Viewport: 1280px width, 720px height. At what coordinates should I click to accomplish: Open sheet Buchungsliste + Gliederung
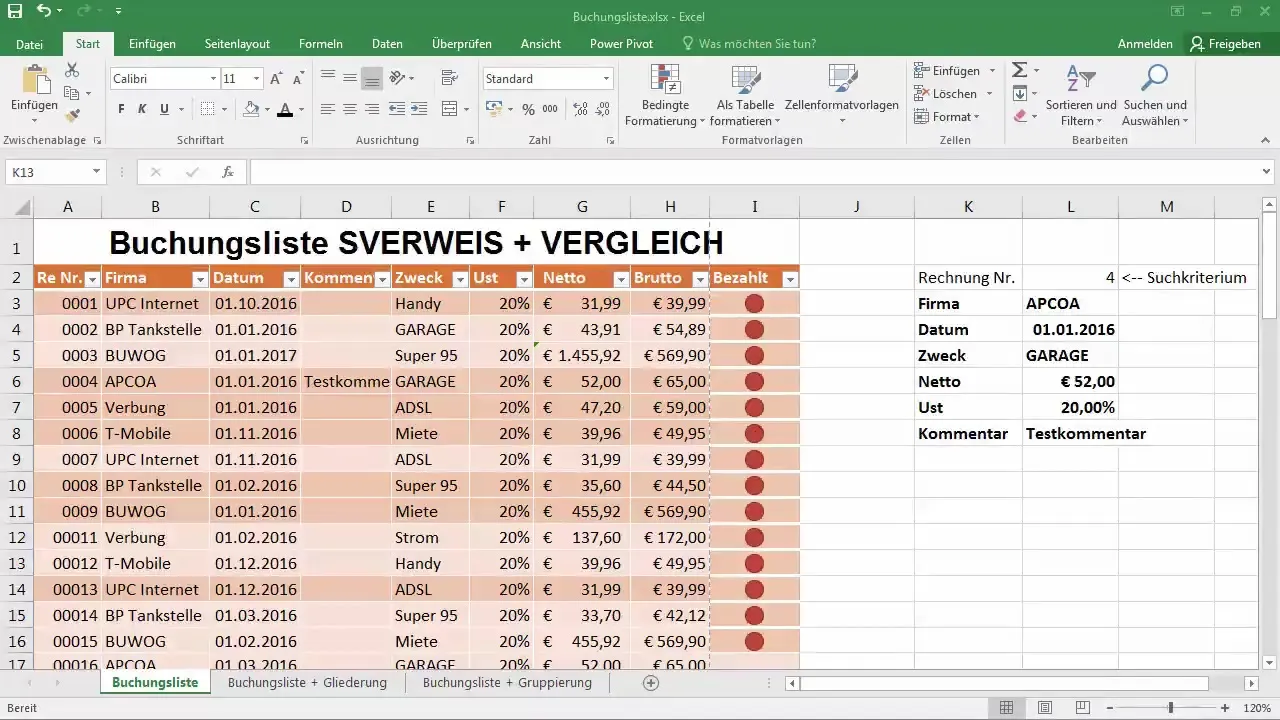307,683
